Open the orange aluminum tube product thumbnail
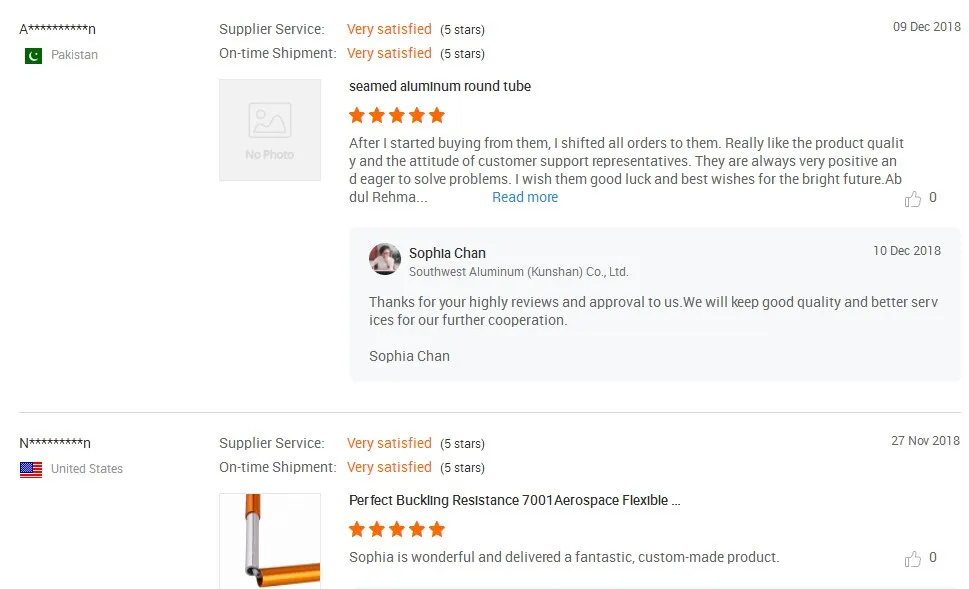 270,540
